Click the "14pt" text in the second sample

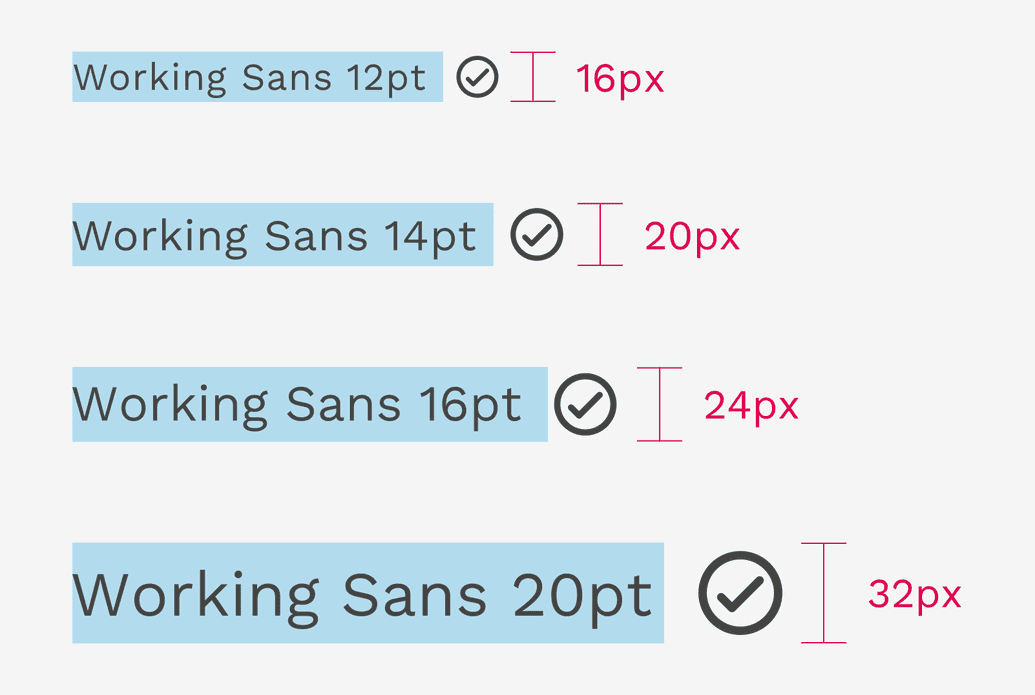click(431, 236)
